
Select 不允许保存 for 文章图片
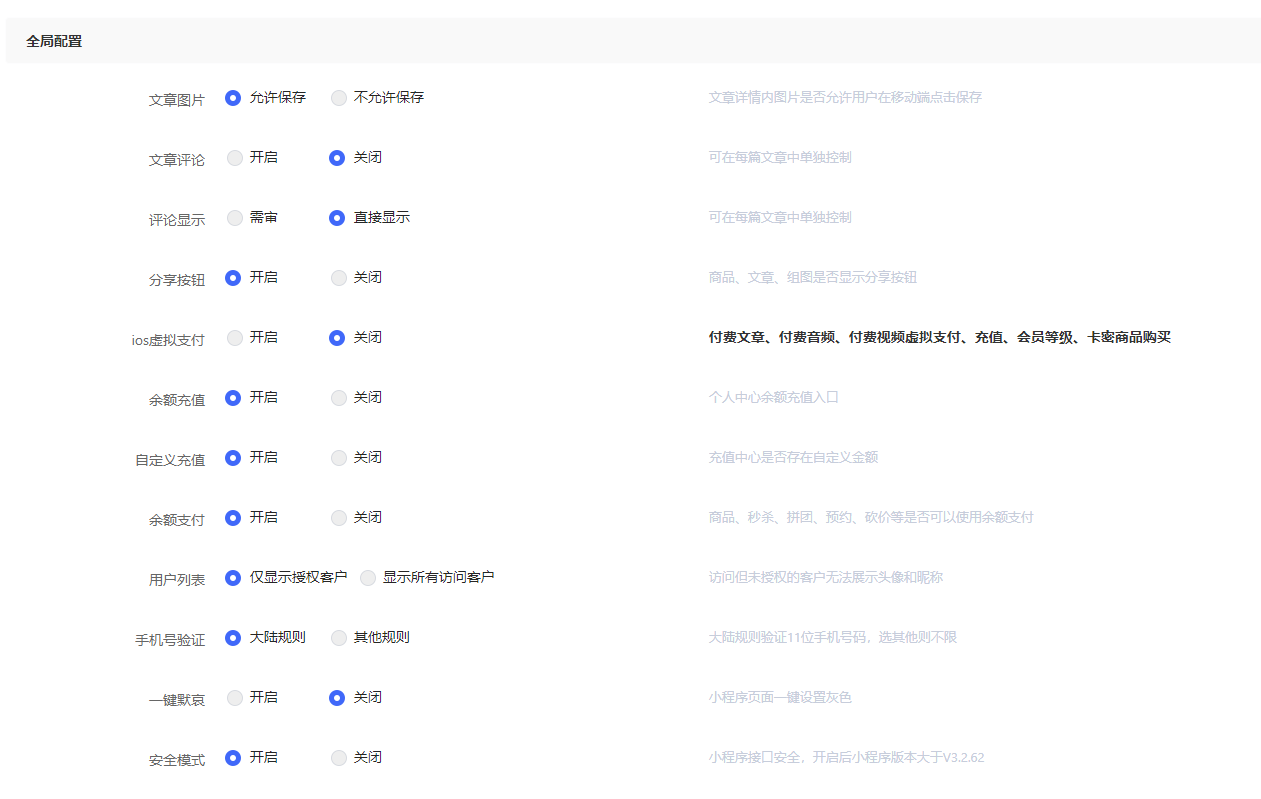pyautogui.click(x=339, y=98)
